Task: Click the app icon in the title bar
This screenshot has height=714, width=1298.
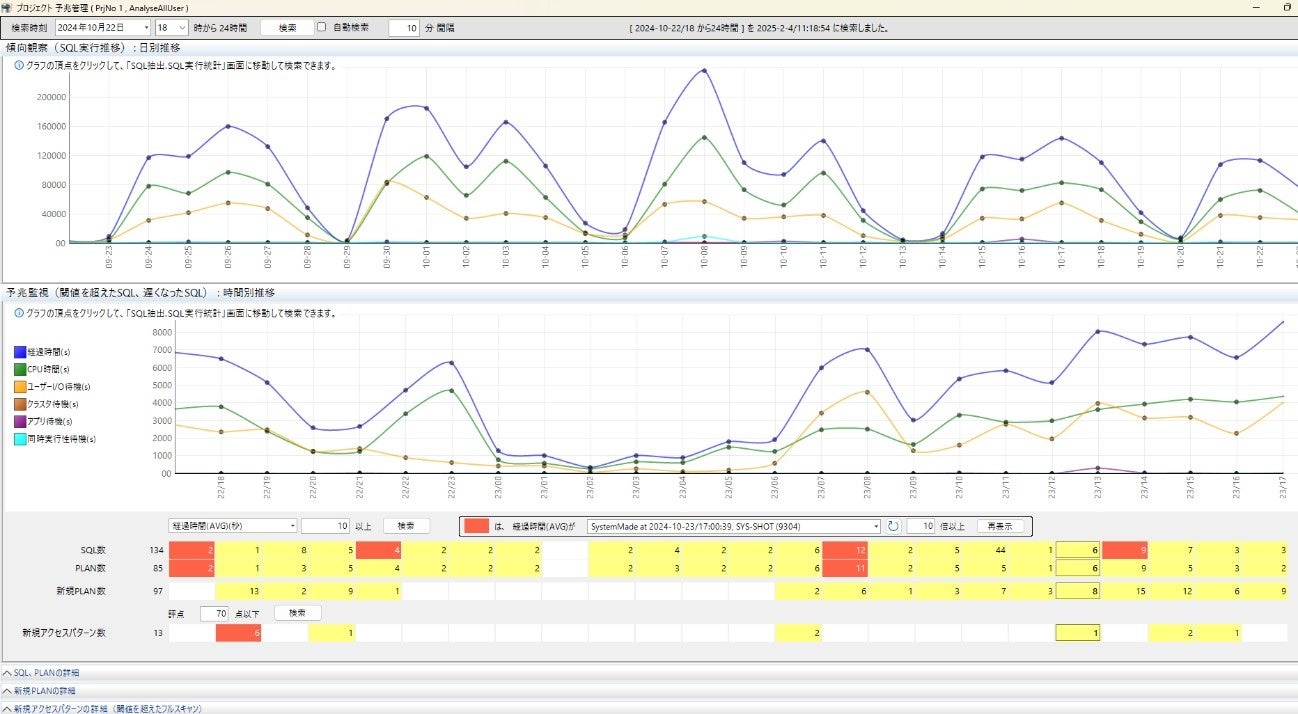Action: coord(7,7)
